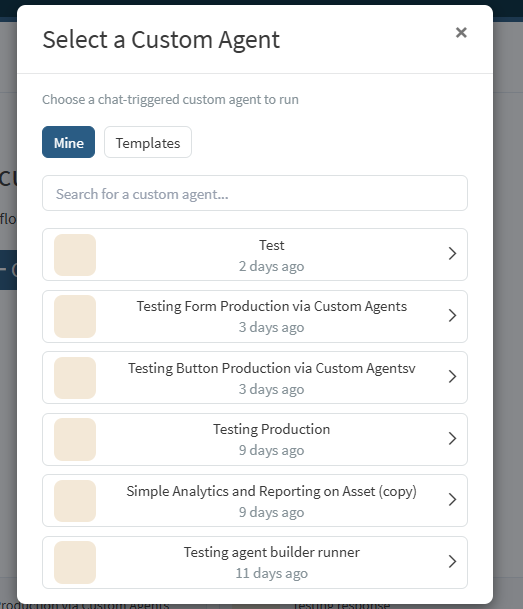Switch to the Mine tab

coord(68,142)
